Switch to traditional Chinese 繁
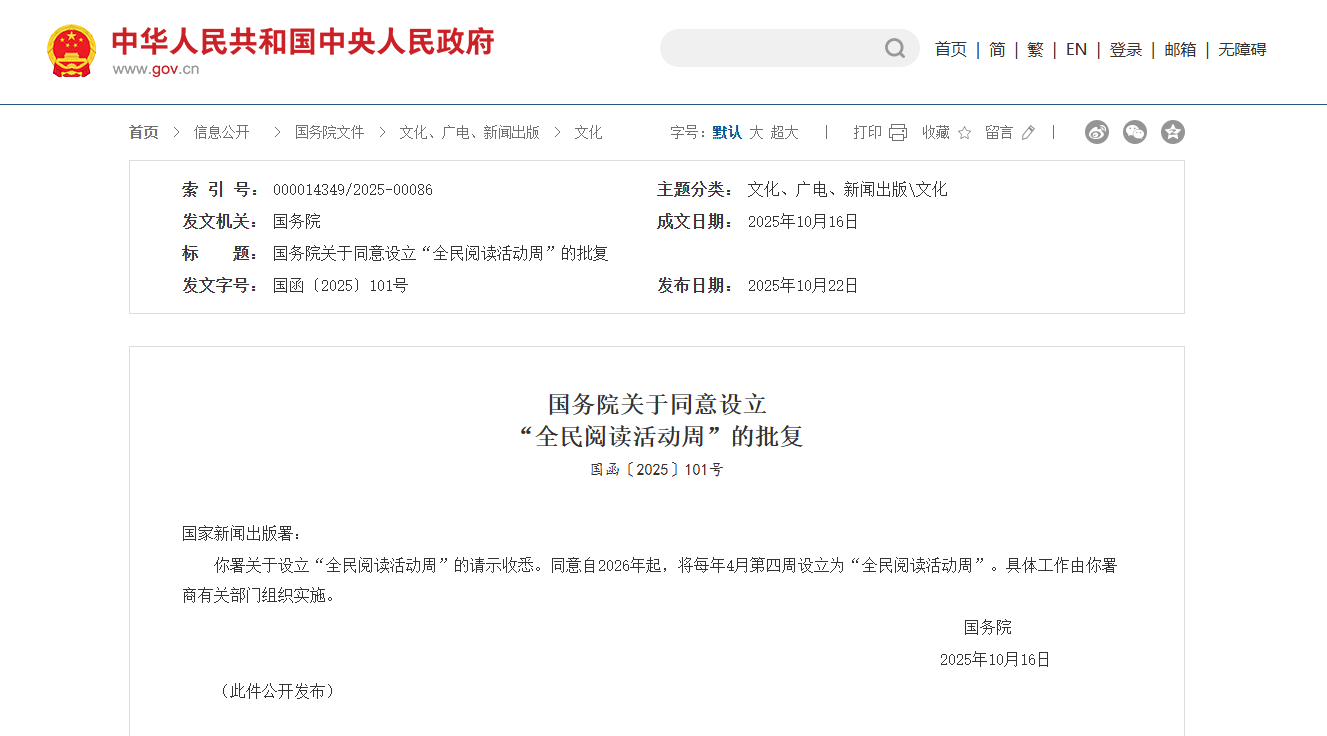This screenshot has width=1327, height=736. [1035, 49]
